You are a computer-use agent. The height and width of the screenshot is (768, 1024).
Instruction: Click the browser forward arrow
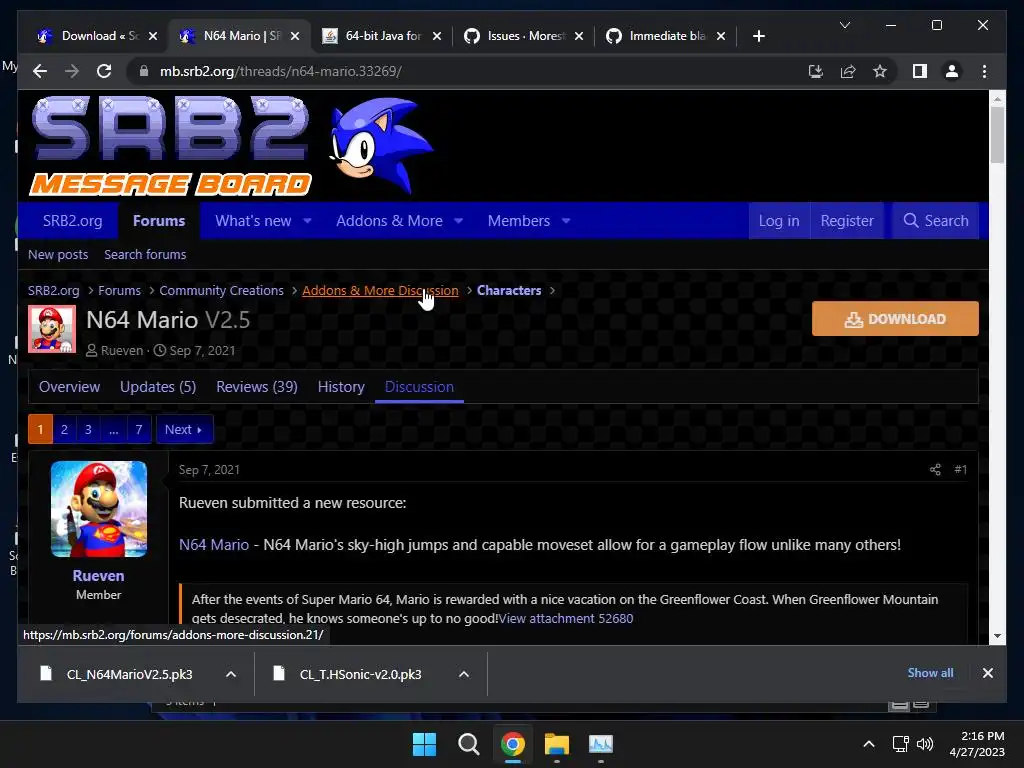click(x=72, y=71)
